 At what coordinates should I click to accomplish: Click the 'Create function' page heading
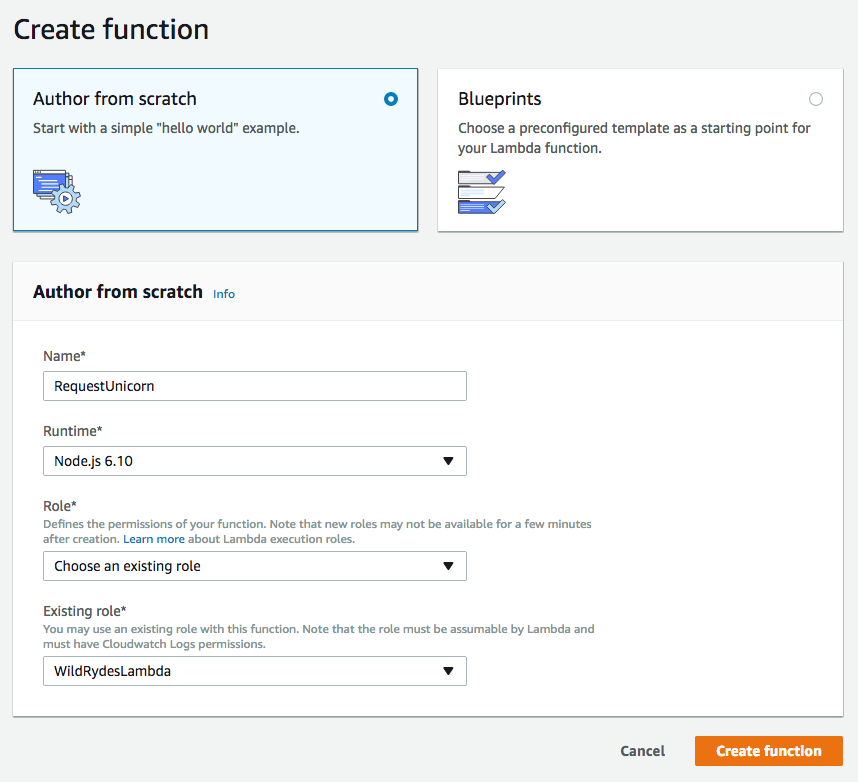pos(111,29)
